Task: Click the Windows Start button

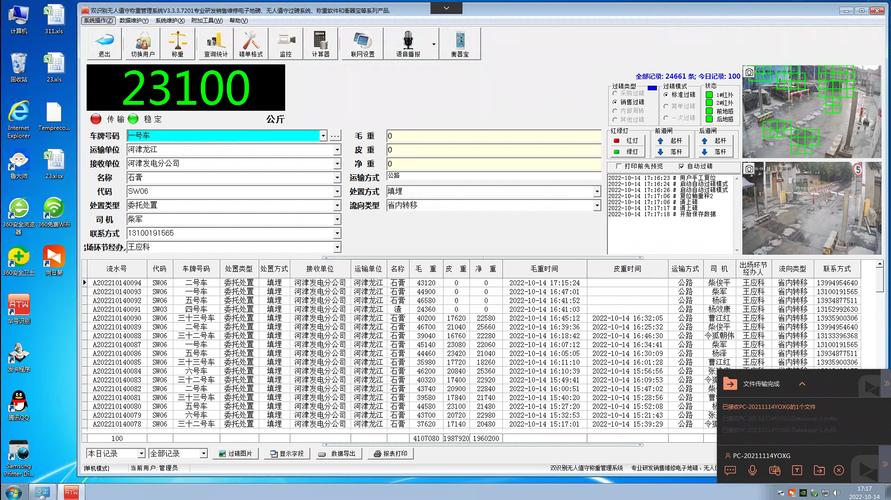Action: (x=14, y=492)
